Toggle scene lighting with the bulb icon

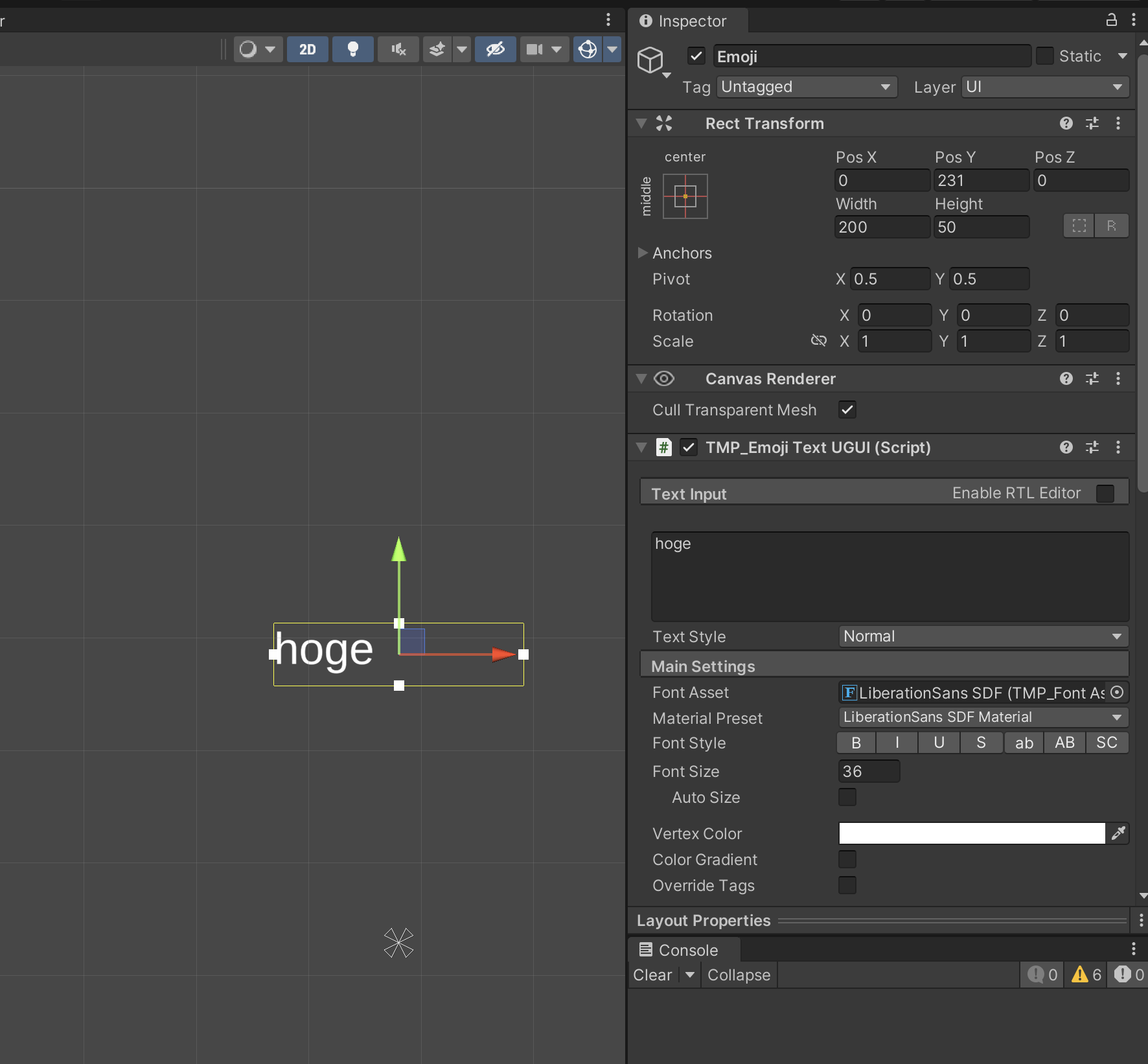point(352,49)
